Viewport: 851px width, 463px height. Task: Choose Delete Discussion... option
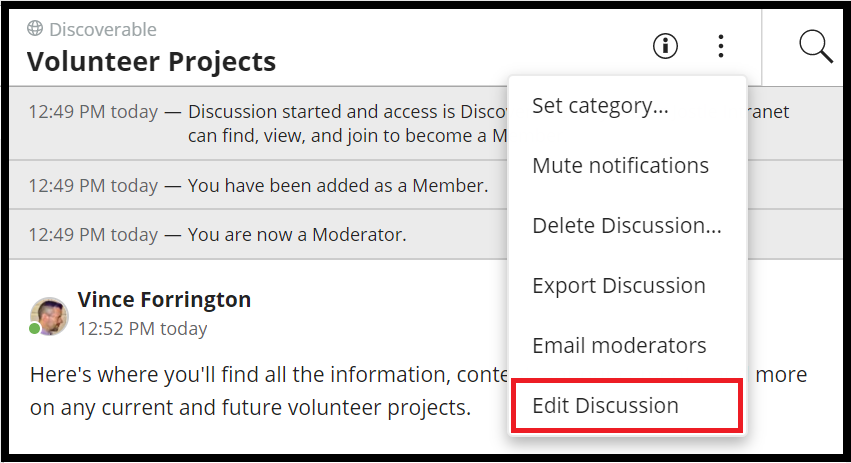626,225
